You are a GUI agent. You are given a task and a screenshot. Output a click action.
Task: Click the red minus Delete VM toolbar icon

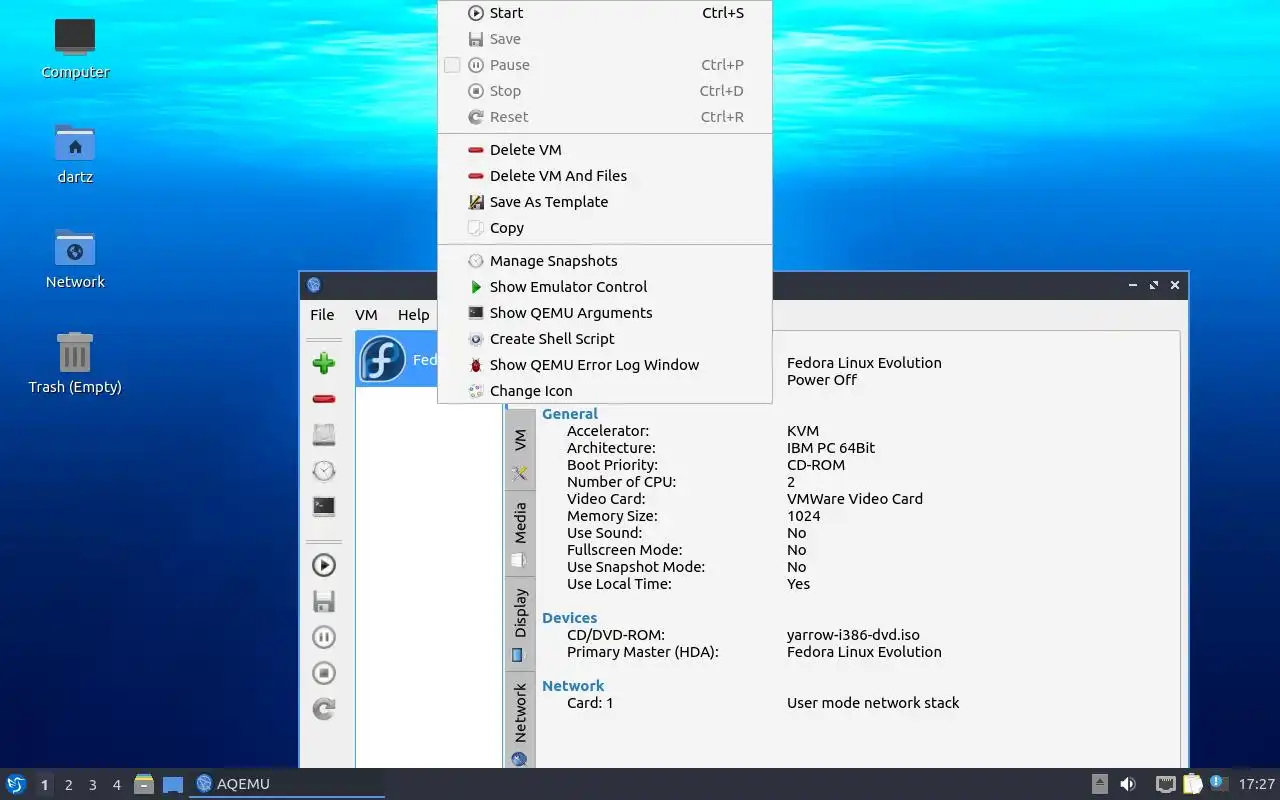pyautogui.click(x=323, y=399)
